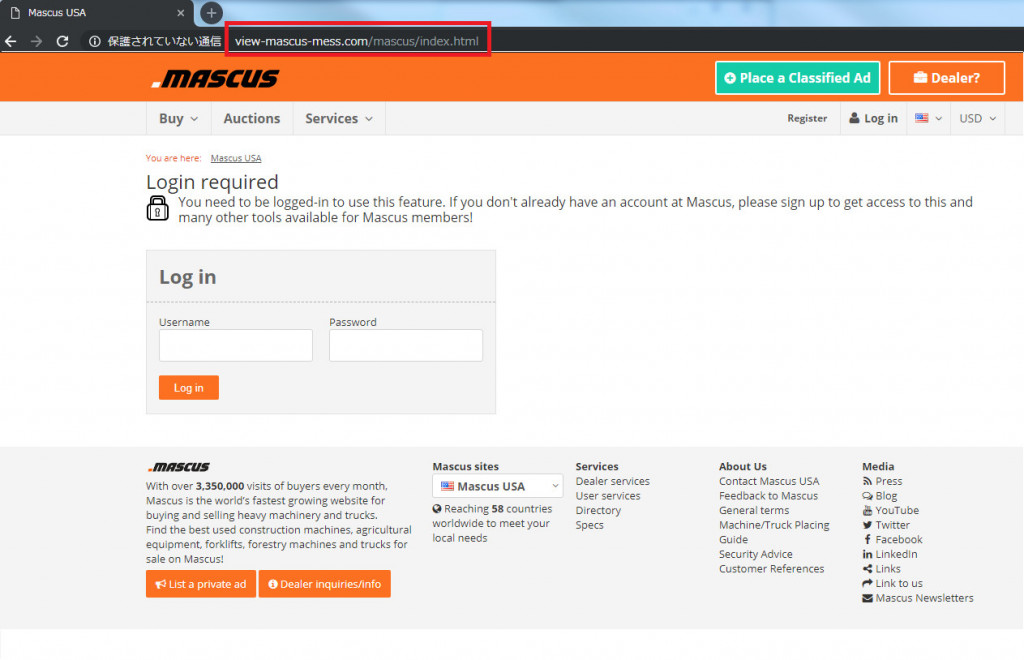Click the Facebook icon in Media
Image resolution: width=1024 pixels, height=660 pixels.
867,540
